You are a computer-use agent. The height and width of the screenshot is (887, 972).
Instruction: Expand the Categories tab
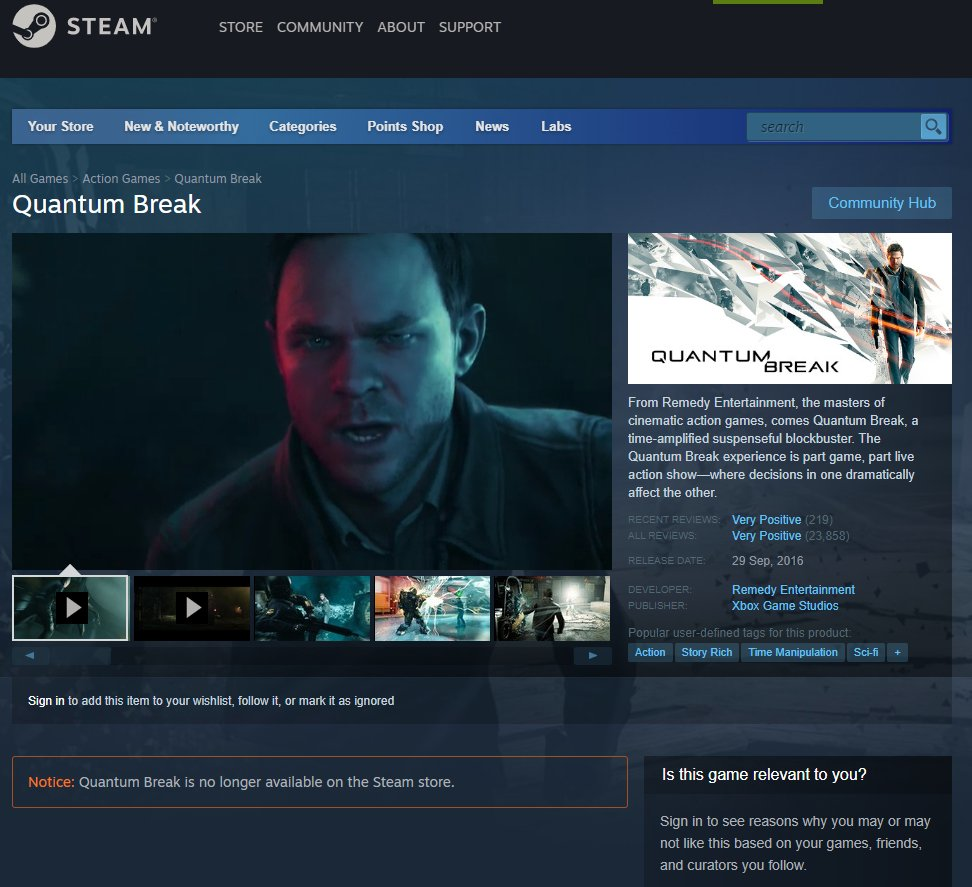(303, 126)
